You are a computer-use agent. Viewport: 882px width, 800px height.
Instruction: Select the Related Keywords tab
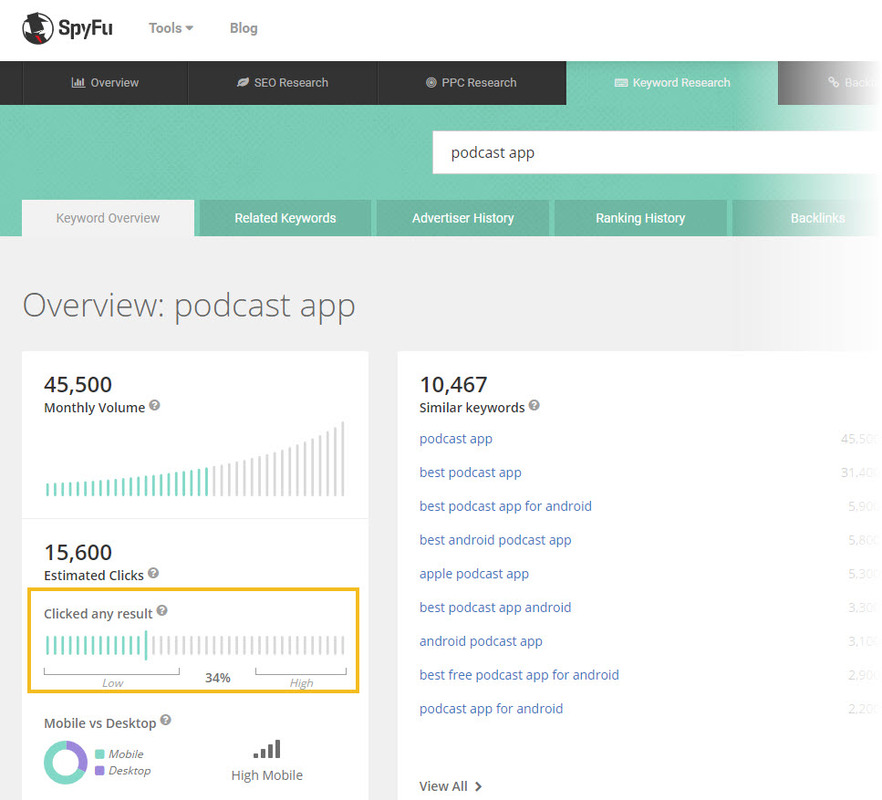pos(285,218)
